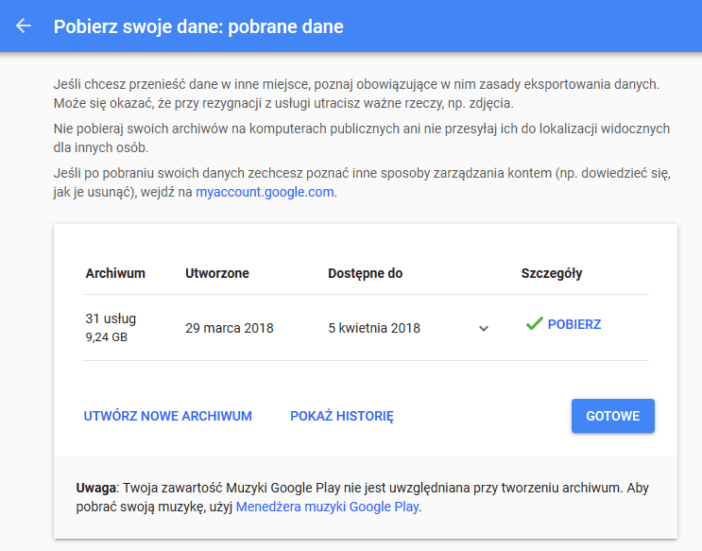Confirm with the GOTOWE button
Screen dimensions: 702x551
613,416
